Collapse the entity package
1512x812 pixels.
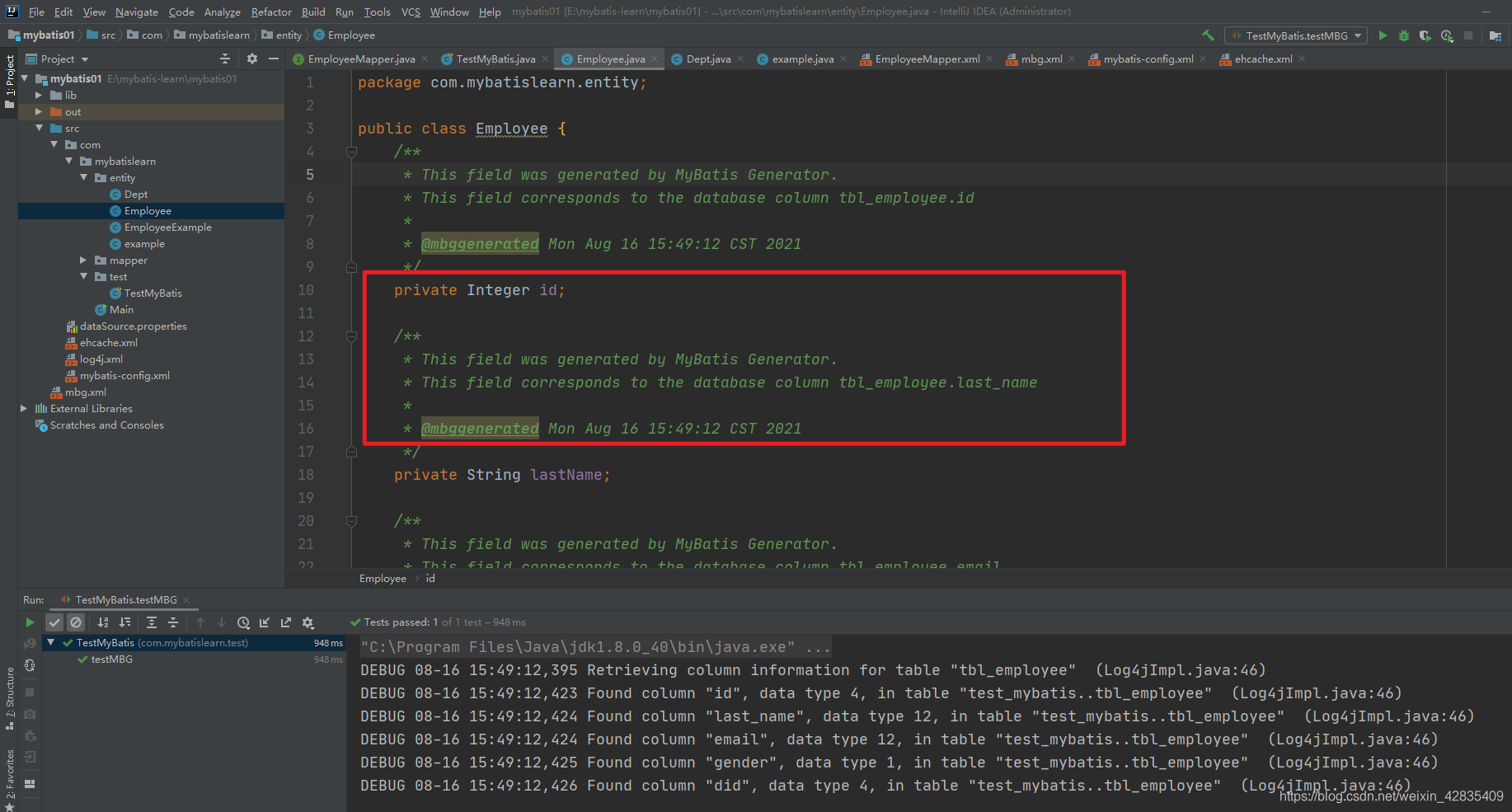83,177
